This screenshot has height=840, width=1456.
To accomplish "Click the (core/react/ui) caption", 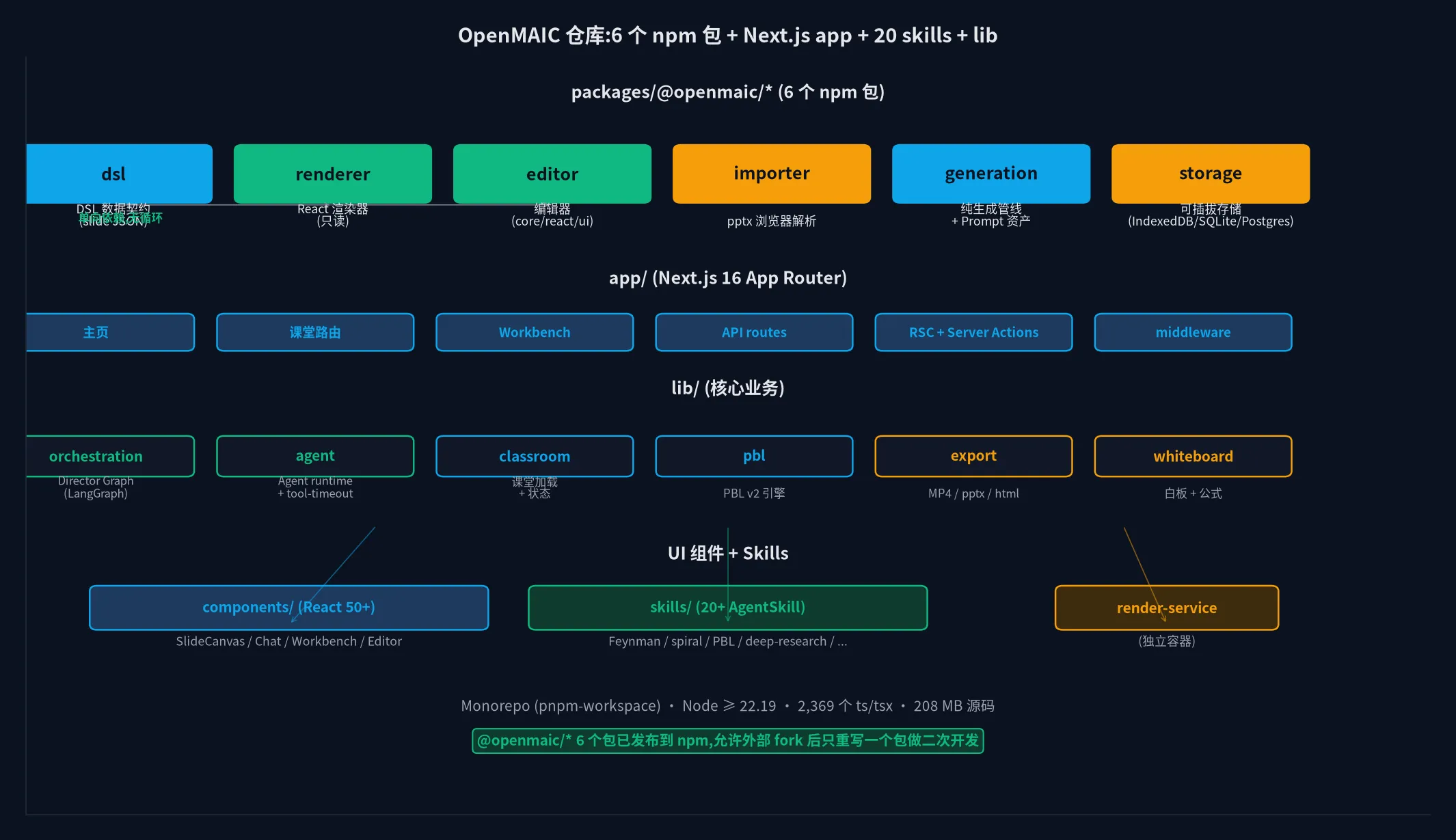I will [x=552, y=221].
